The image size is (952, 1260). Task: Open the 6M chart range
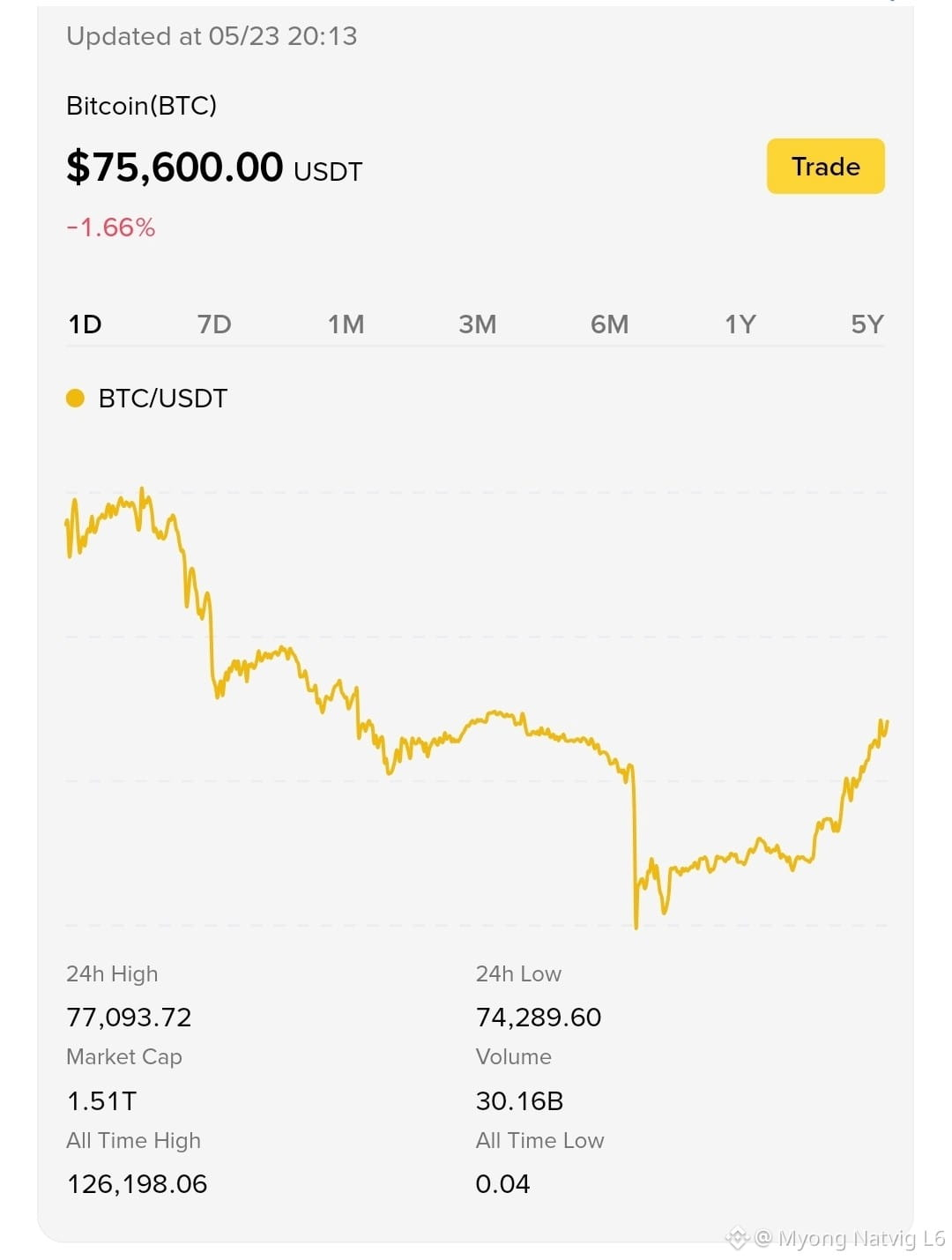click(609, 324)
